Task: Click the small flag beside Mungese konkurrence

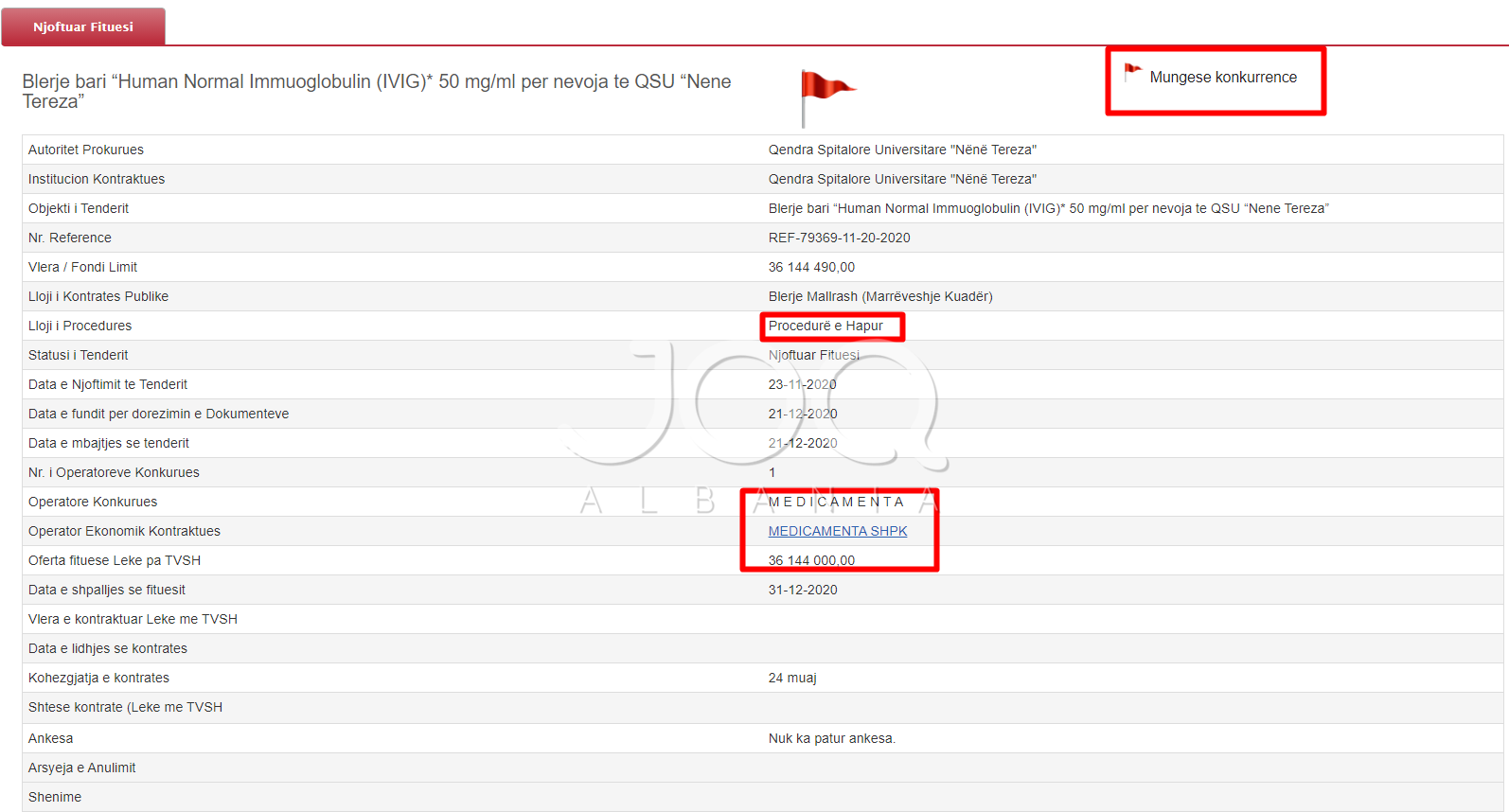Action: pyautogui.click(x=1132, y=71)
